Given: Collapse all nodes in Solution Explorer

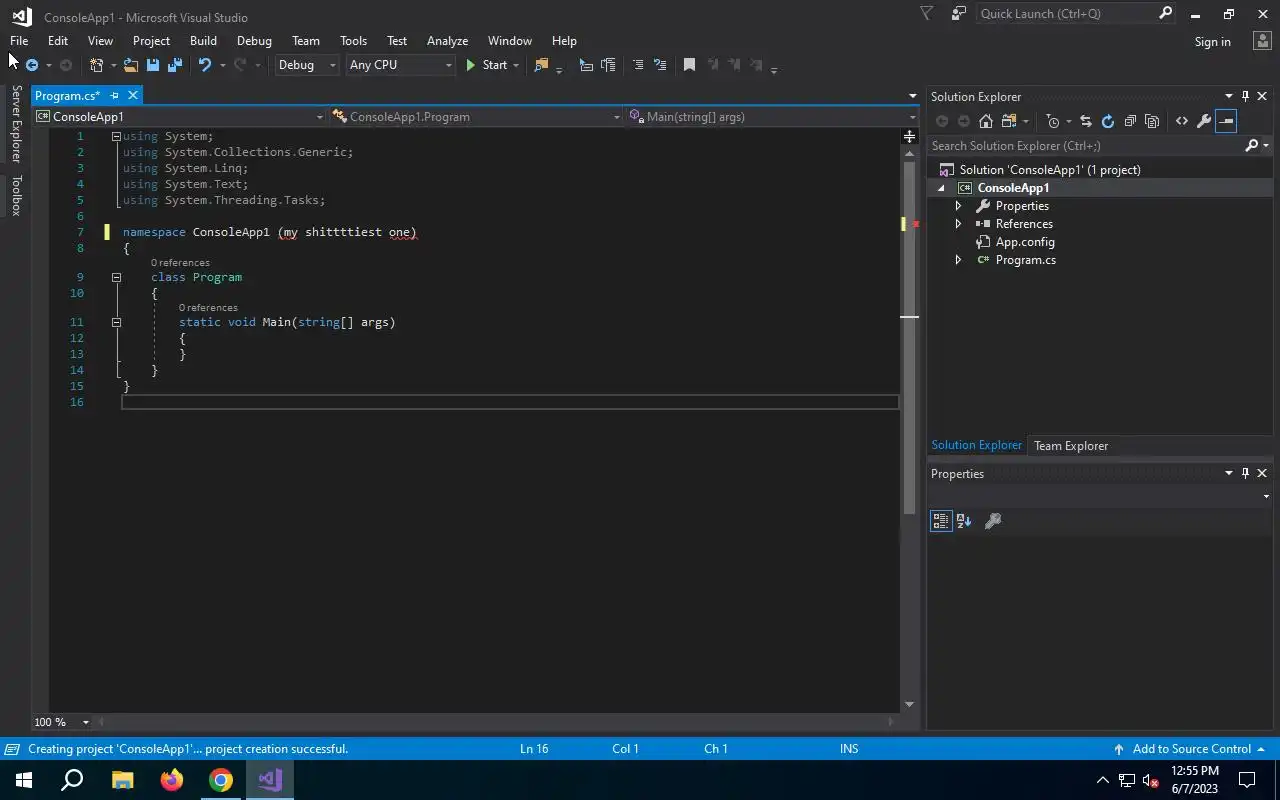Looking at the screenshot, I should (1130, 121).
